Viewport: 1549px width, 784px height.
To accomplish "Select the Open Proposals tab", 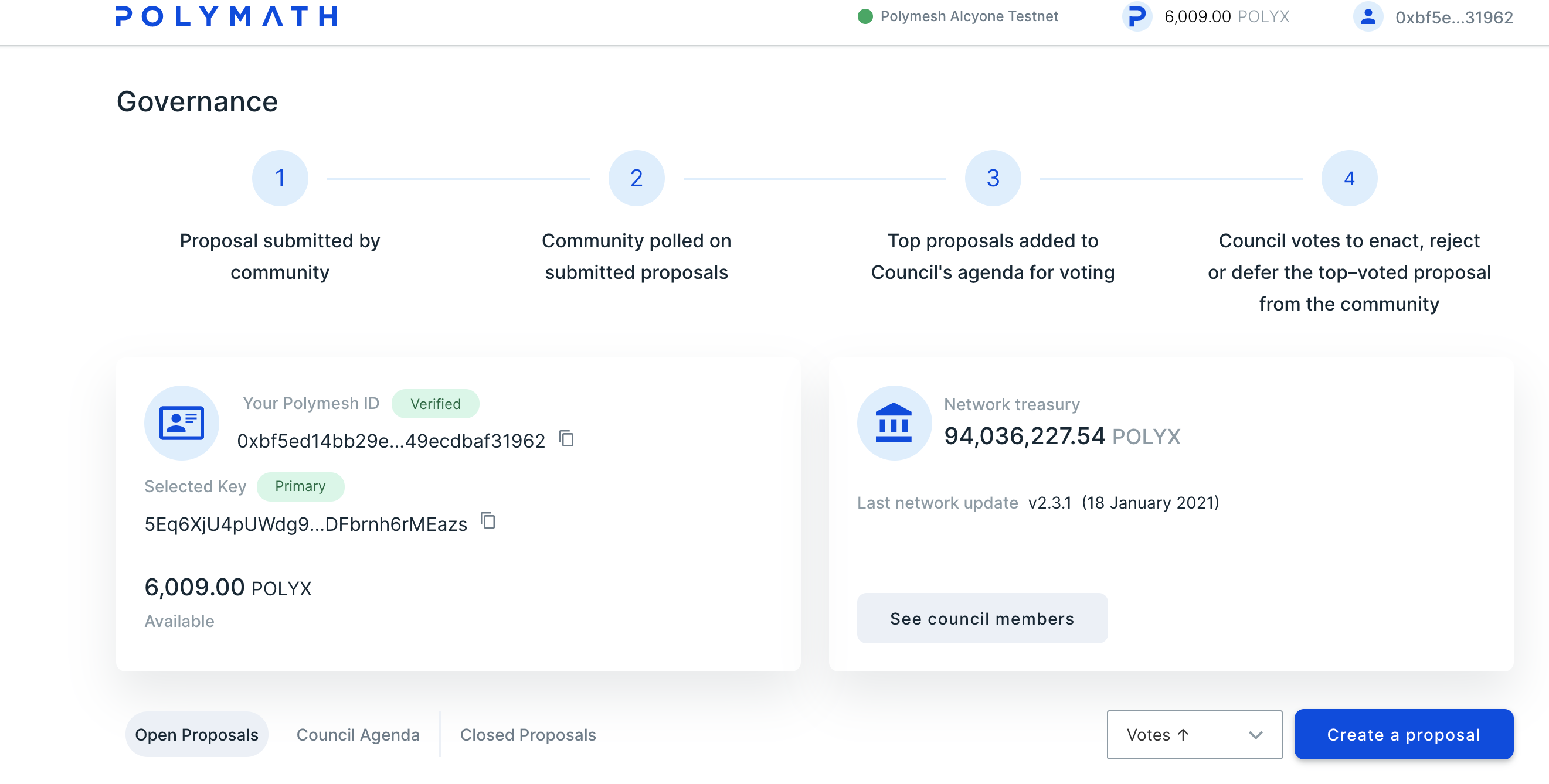I will click(196, 734).
